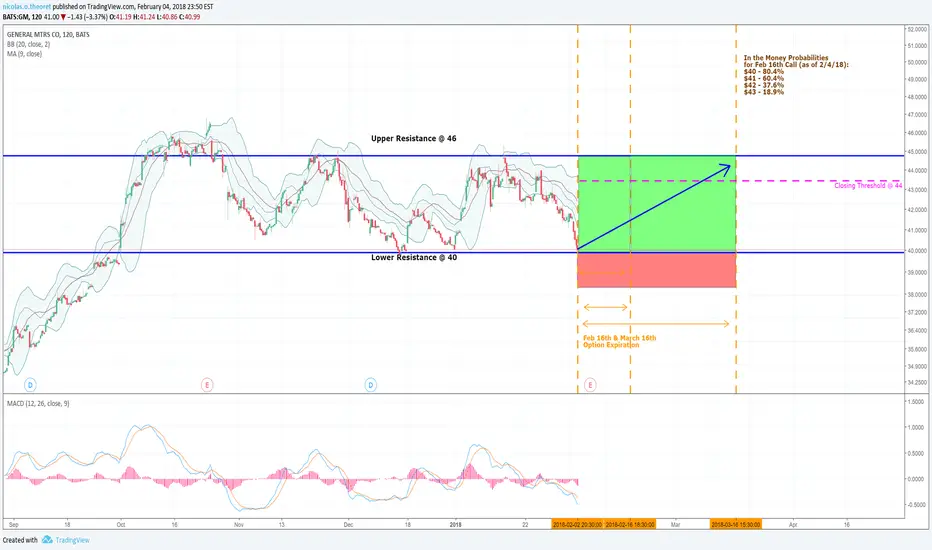Click the 2018-02-16 18:30:00 date marker

(630, 524)
